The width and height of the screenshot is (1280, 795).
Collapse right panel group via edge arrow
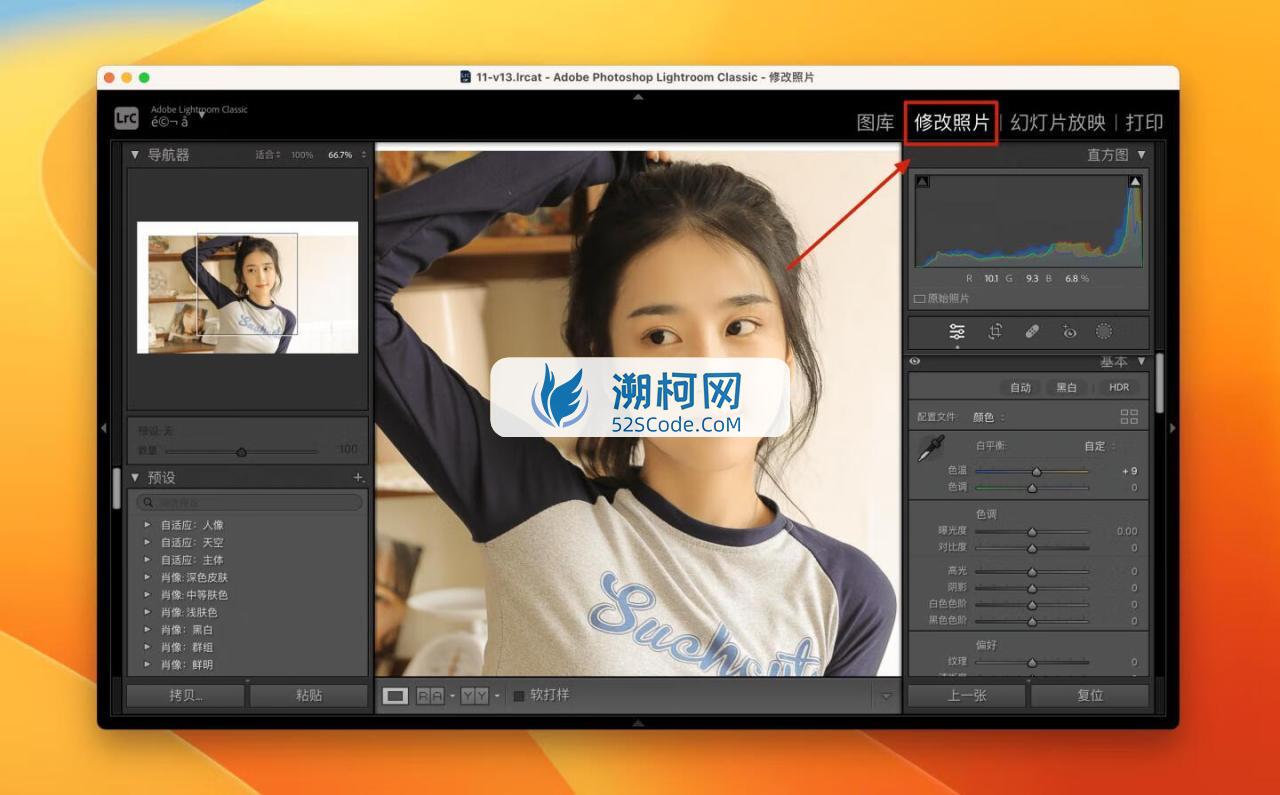coord(1173,428)
